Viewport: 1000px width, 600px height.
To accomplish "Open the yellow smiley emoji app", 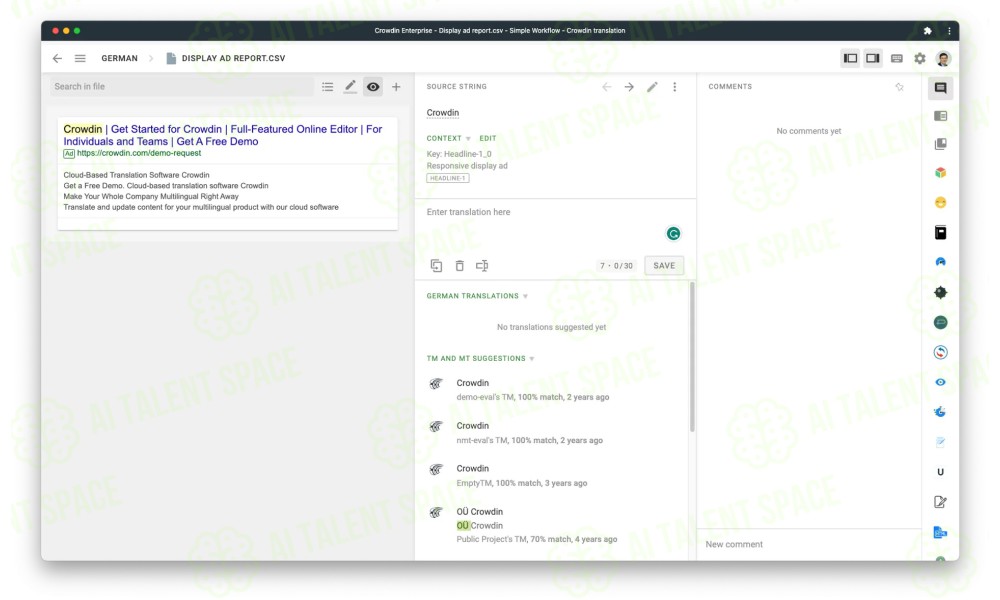I will [941, 203].
